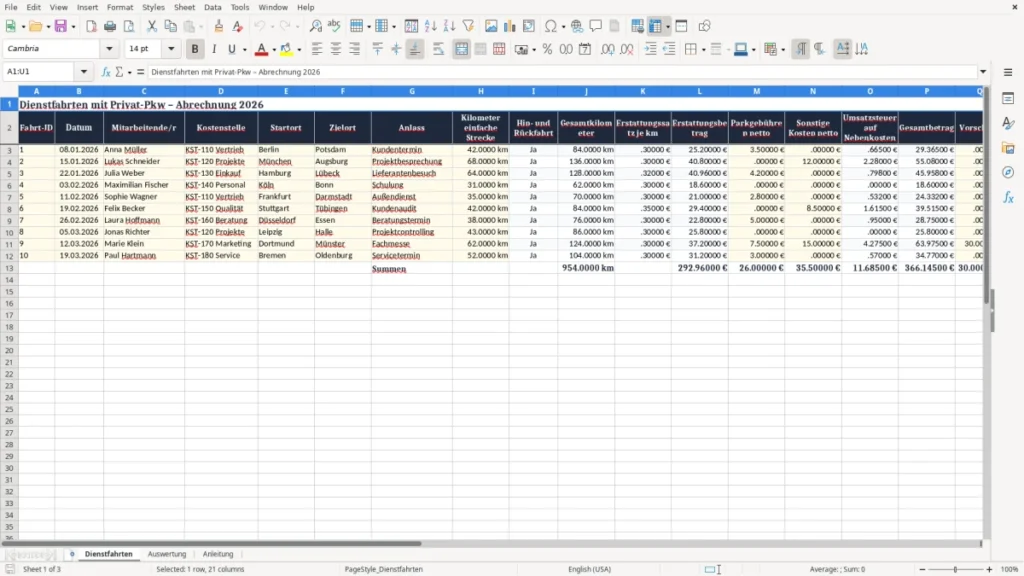The width and height of the screenshot is (1024, 576).
Task: Switch to the Anleitung sheet tab
Action: click(217, 554)
